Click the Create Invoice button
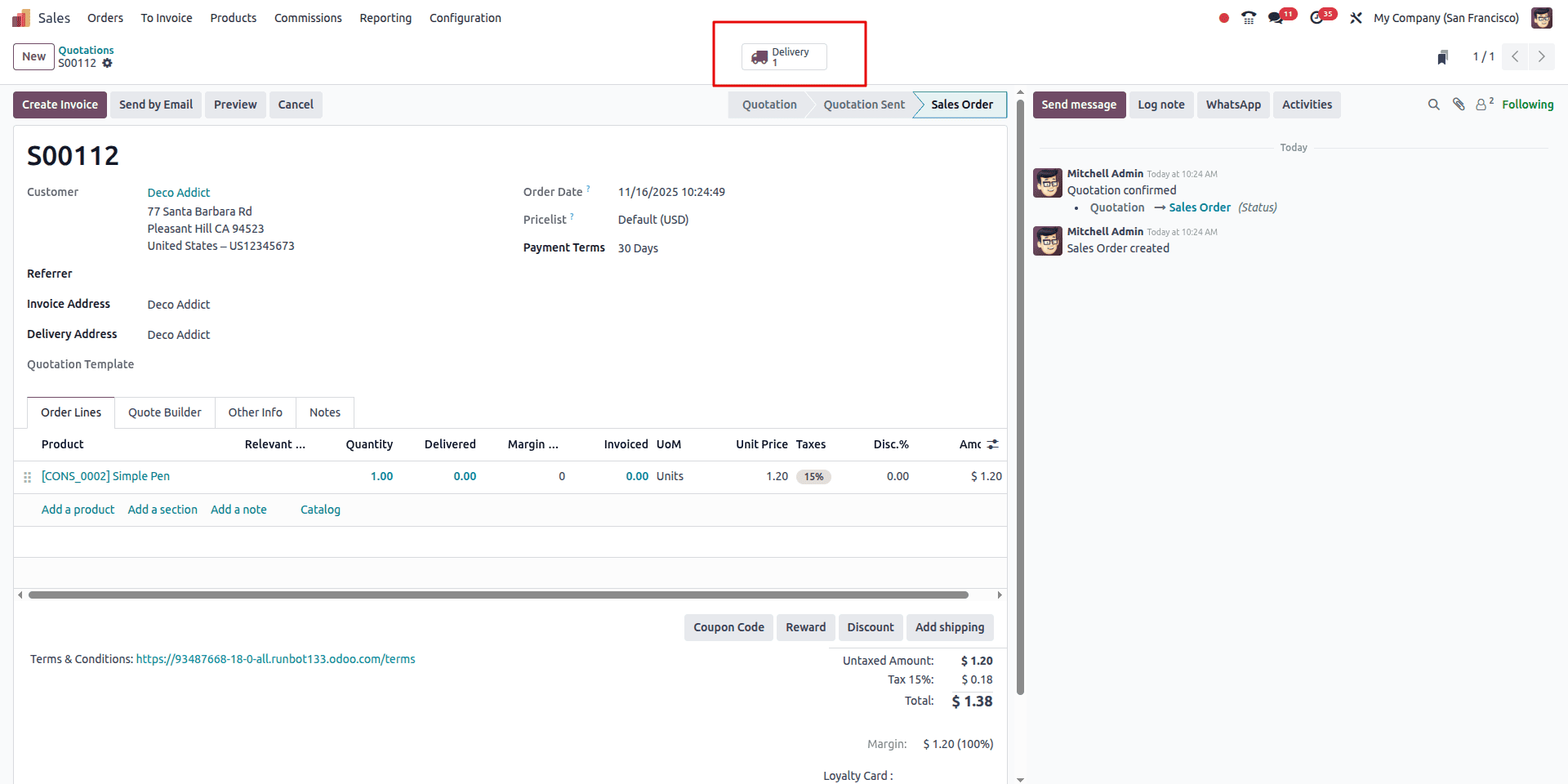This screenshot has width=1568, height=784. pos(59,105)
